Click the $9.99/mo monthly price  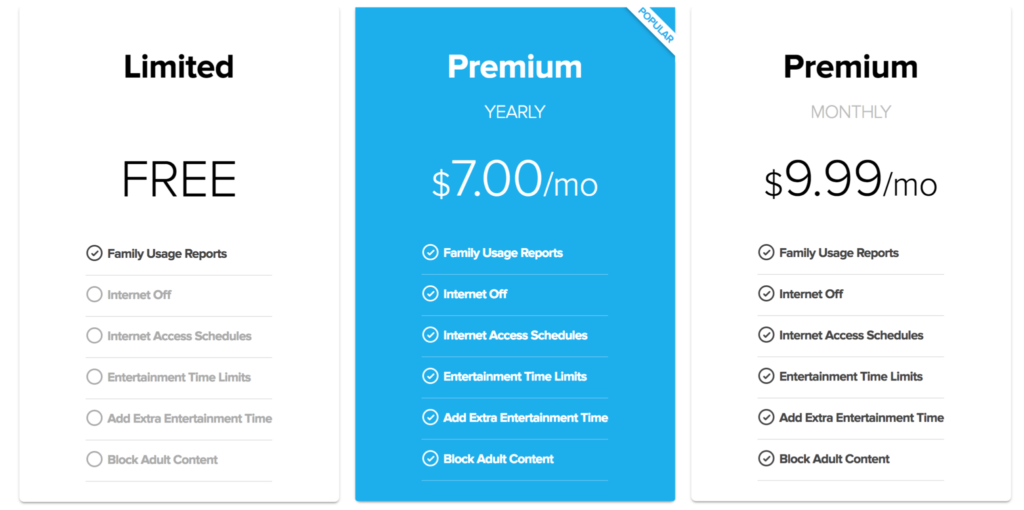click(850, 181)
